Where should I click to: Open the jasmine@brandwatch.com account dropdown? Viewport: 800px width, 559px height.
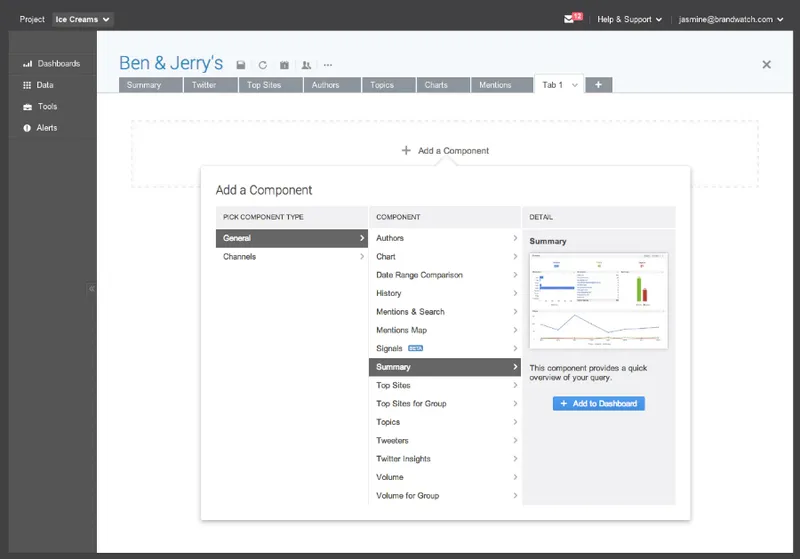point(731,19)
